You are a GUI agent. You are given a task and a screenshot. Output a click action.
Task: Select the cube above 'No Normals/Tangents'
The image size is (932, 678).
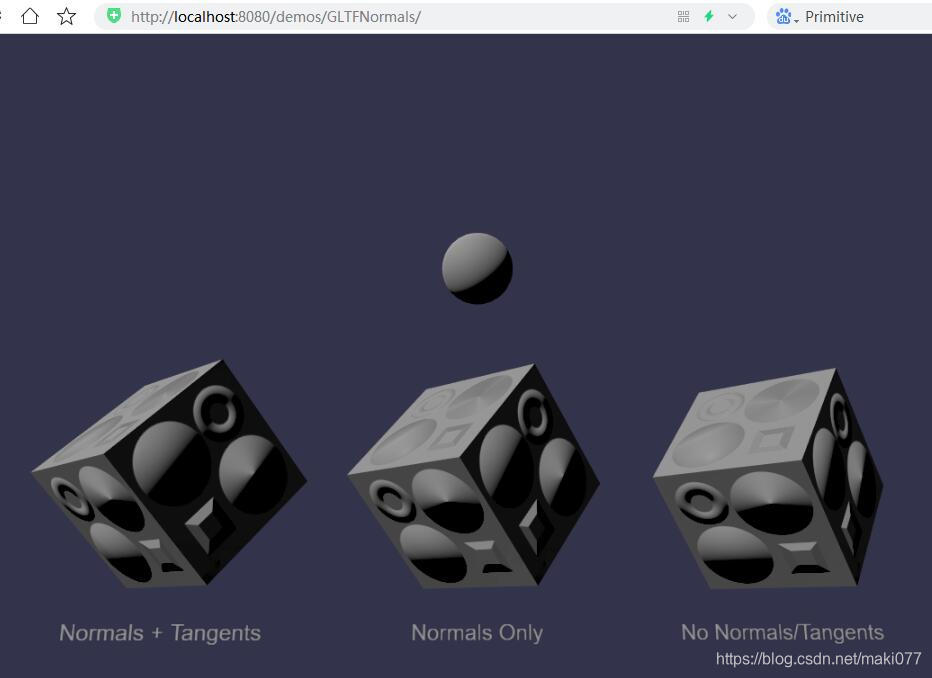click(768, 478)
